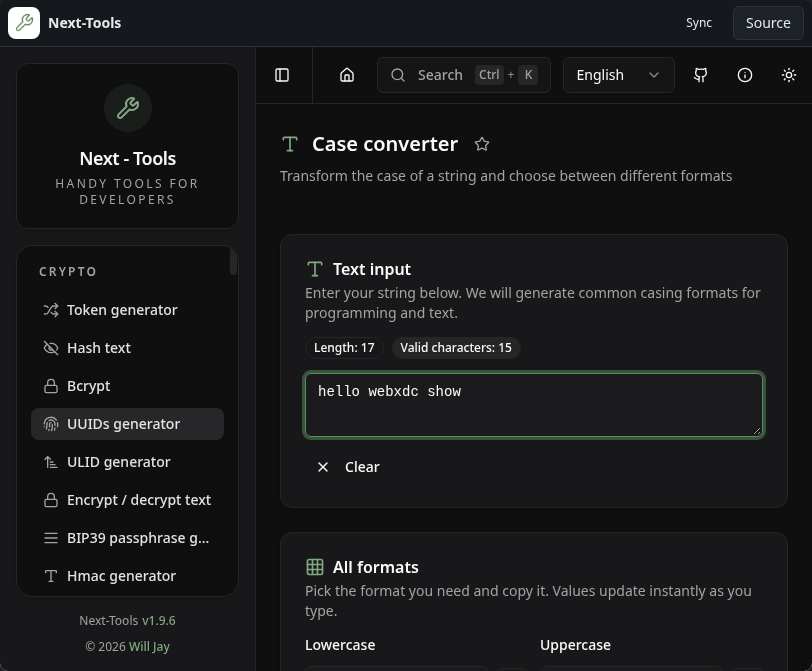Image resolution: width=812 pixels, height=671 pixels.
Task: Click the 'Case converter' page title
Action: coord(385,144)
